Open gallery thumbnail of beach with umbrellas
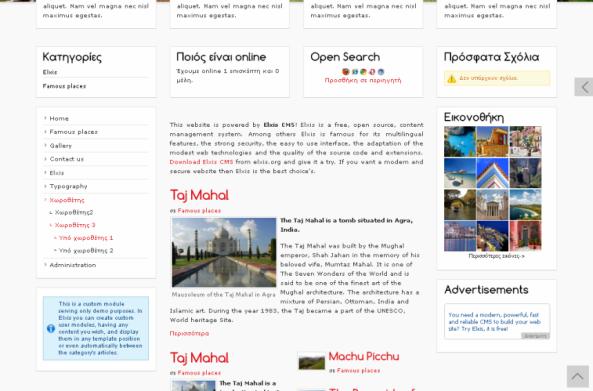Image resolution: width=593 pixels, height=391 pixels. (460, 173)
